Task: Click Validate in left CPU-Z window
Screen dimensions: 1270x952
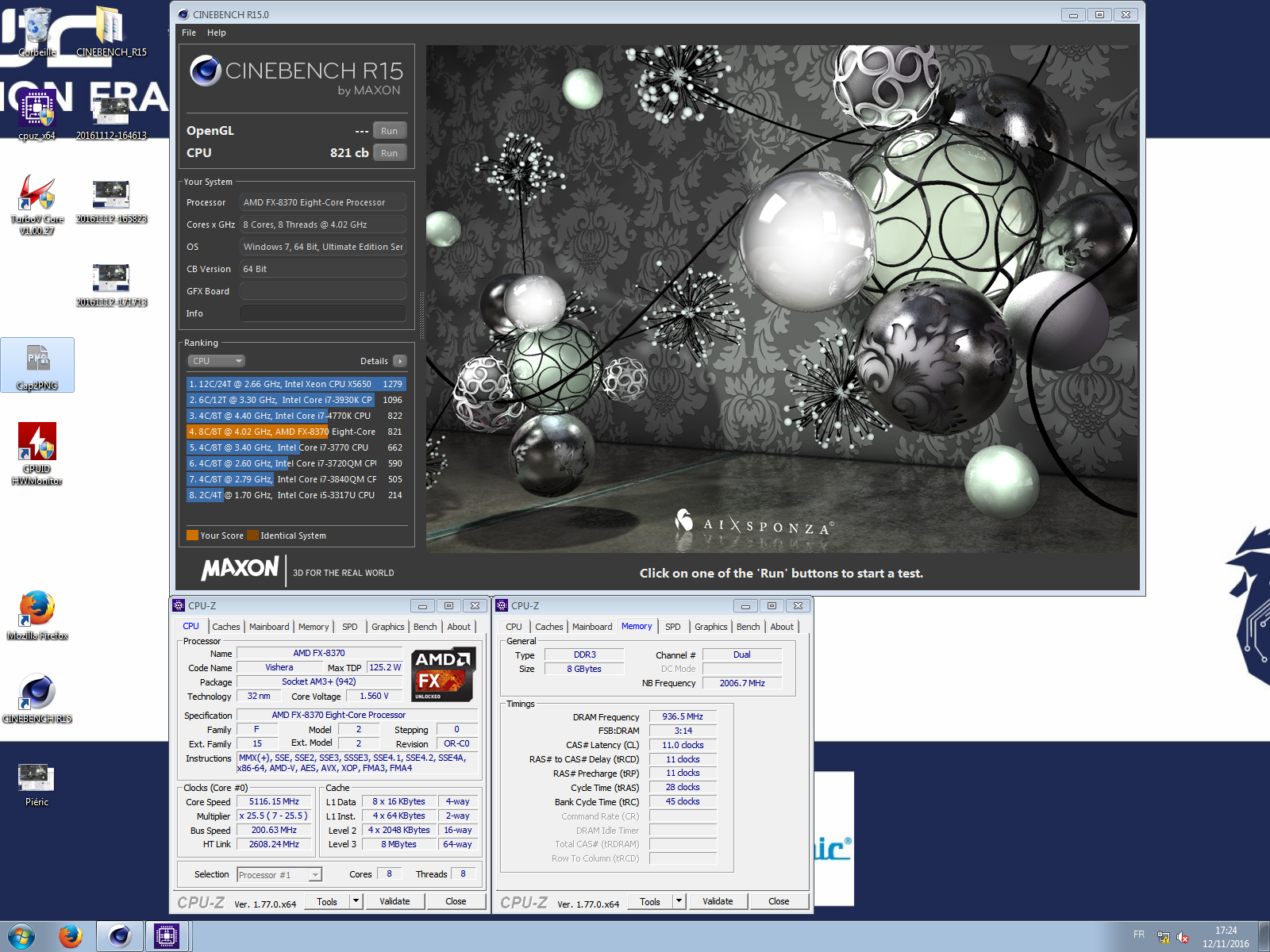Action: pyautogui.click(x=394, y=901)
